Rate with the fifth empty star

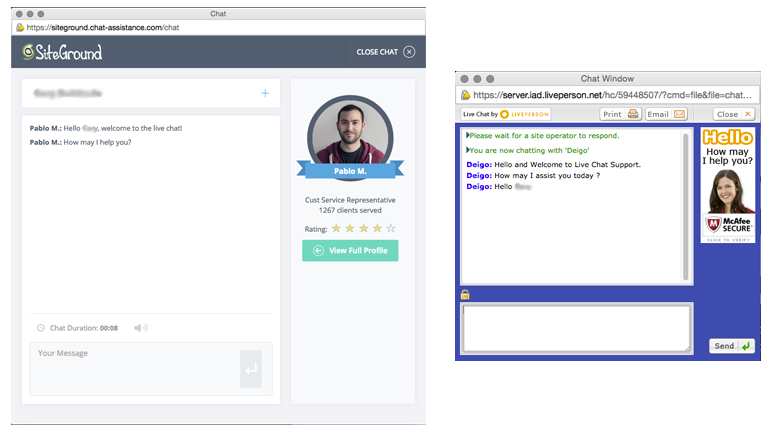coord(391,228)
